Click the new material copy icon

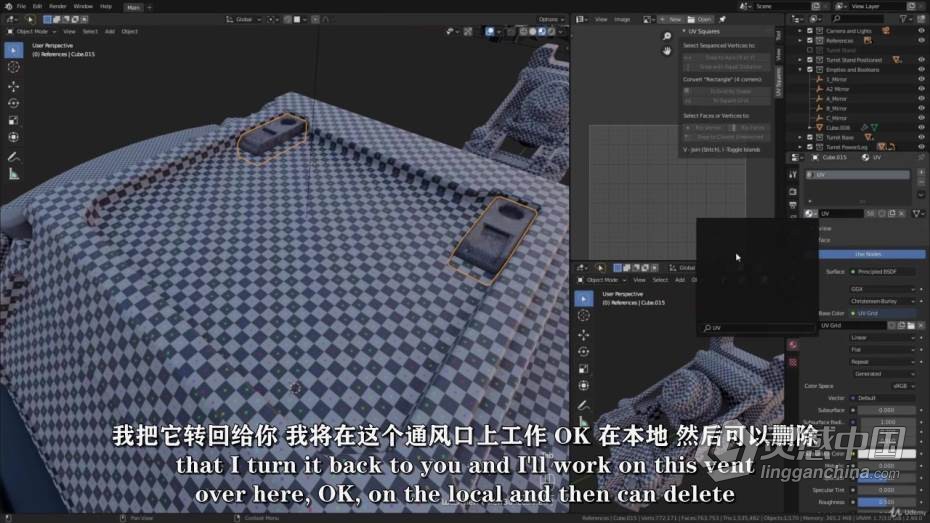(891, 213)
